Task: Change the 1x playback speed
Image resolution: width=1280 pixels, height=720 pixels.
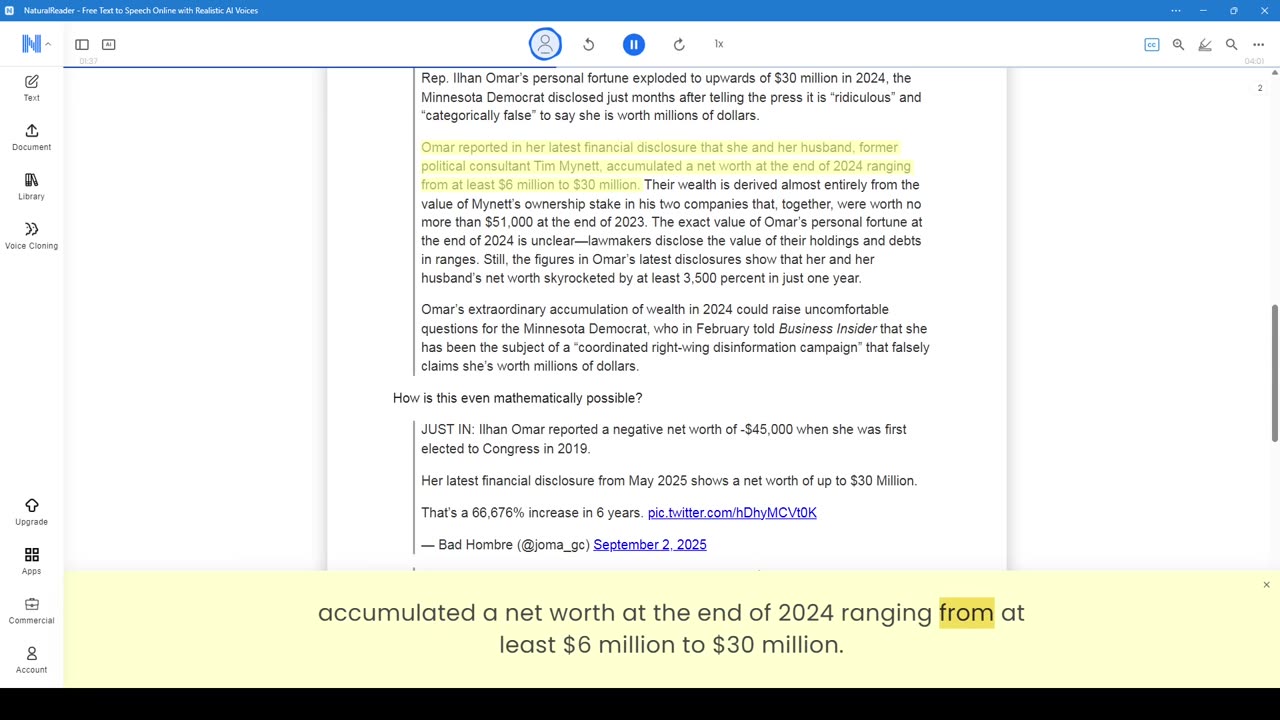Action: click(x=719, y=44)
